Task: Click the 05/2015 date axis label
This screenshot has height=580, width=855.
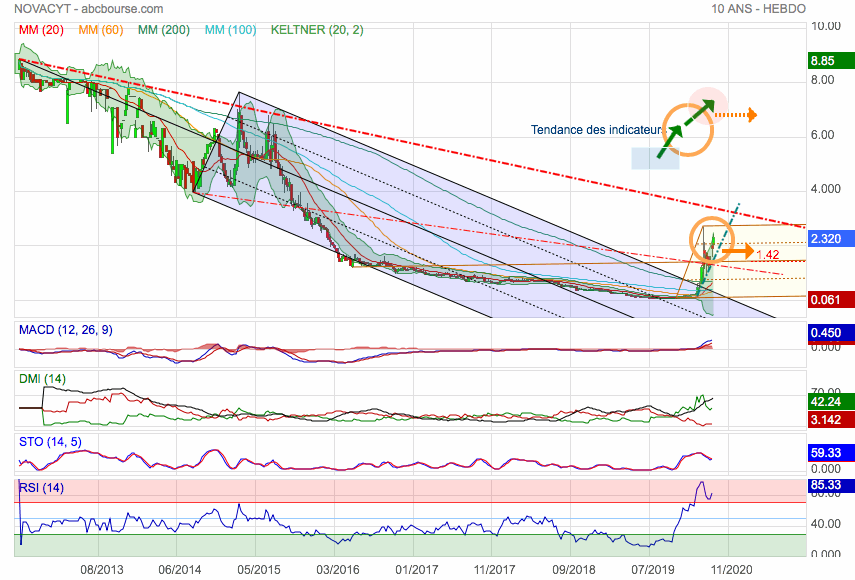Action: tap(259, 570)
